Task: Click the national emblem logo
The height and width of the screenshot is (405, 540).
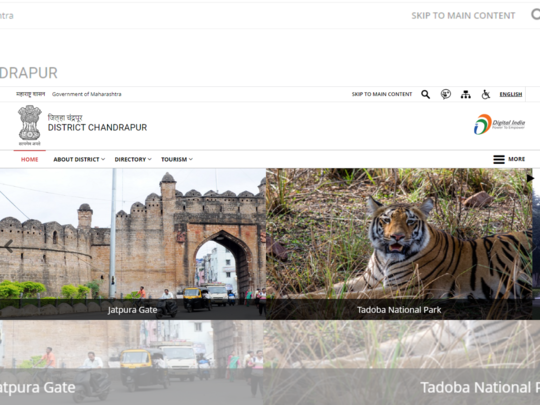Action: point(30,125)
